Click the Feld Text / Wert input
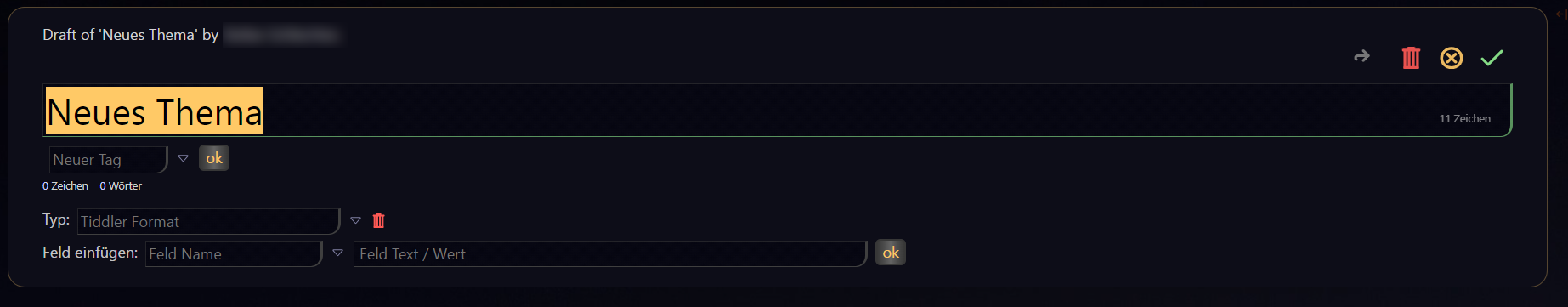This screenshot has height=307, width=1568. 610,253
